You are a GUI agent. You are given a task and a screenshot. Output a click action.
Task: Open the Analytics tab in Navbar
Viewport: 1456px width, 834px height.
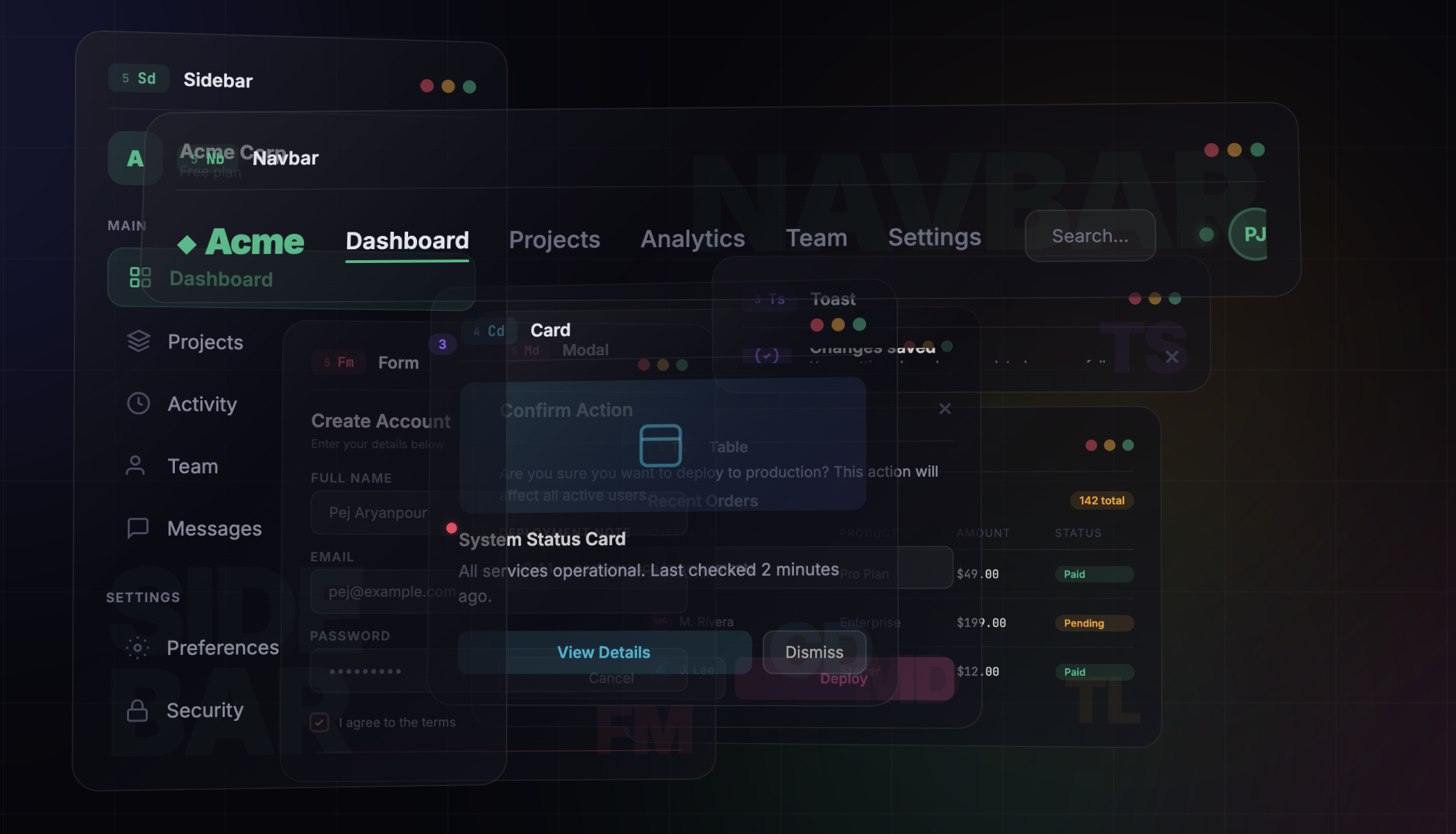[693, 238]
